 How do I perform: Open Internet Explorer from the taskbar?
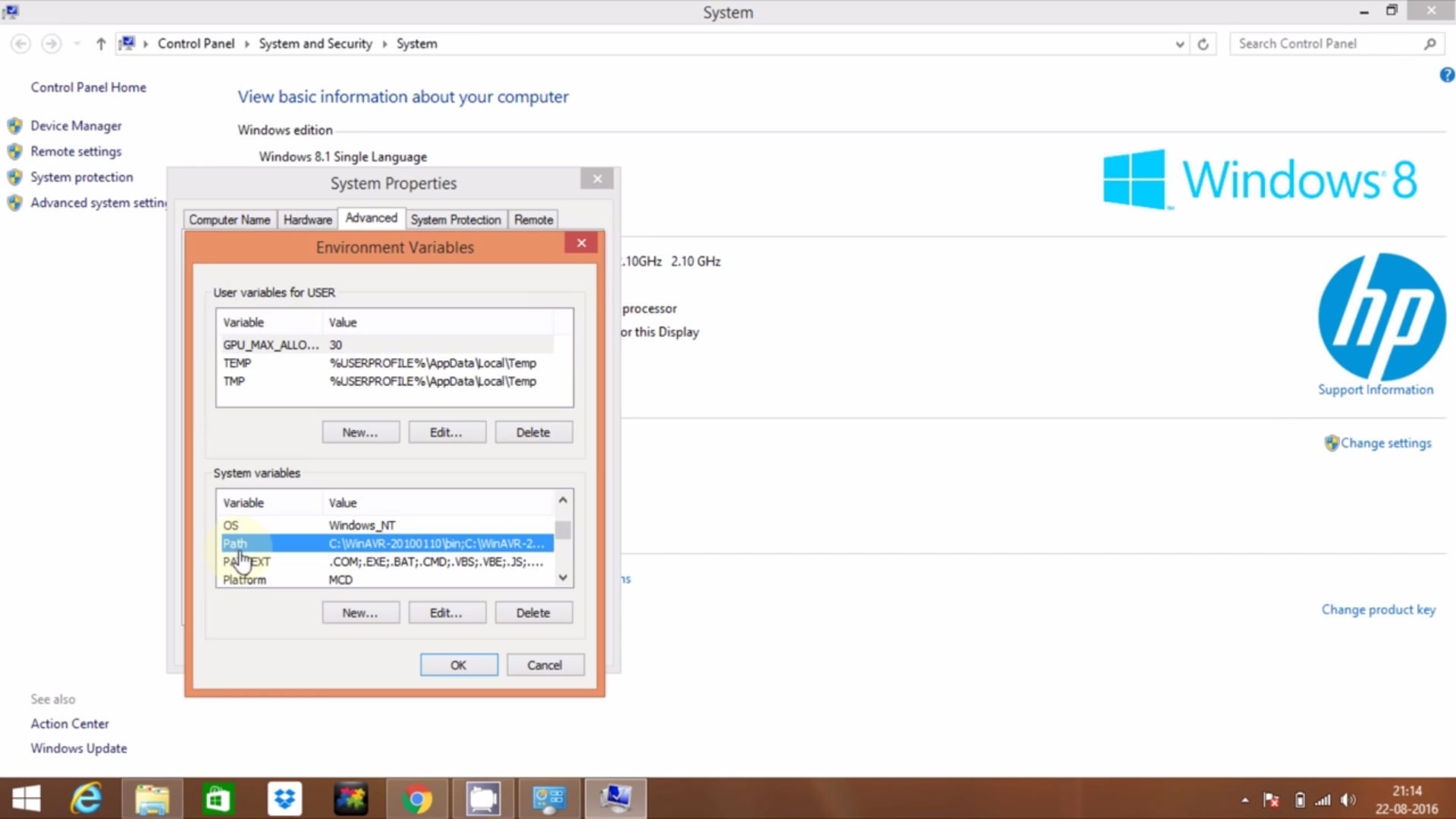point(86,799)
